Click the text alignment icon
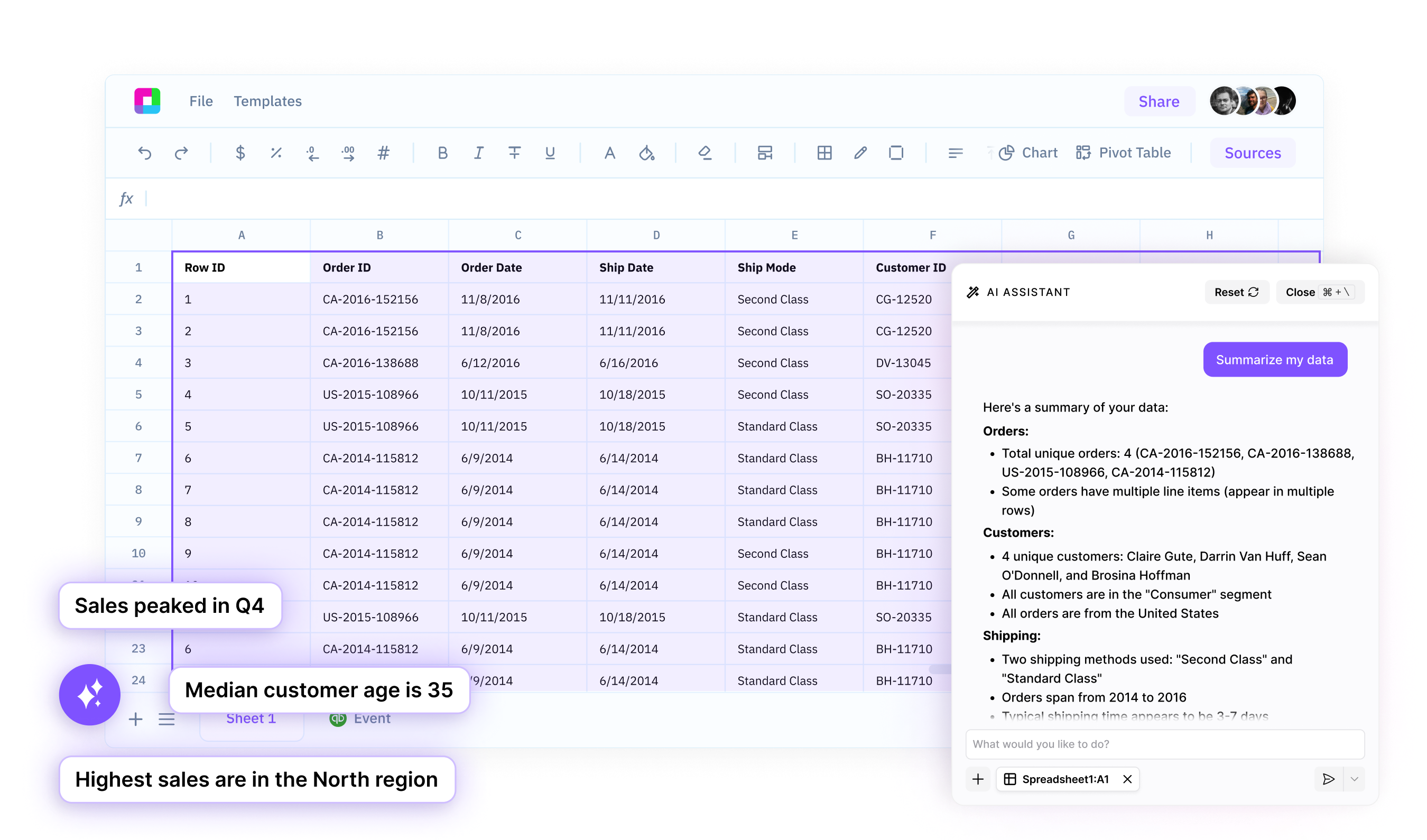This screenshot has height=840, width=1427. [956, 153]
